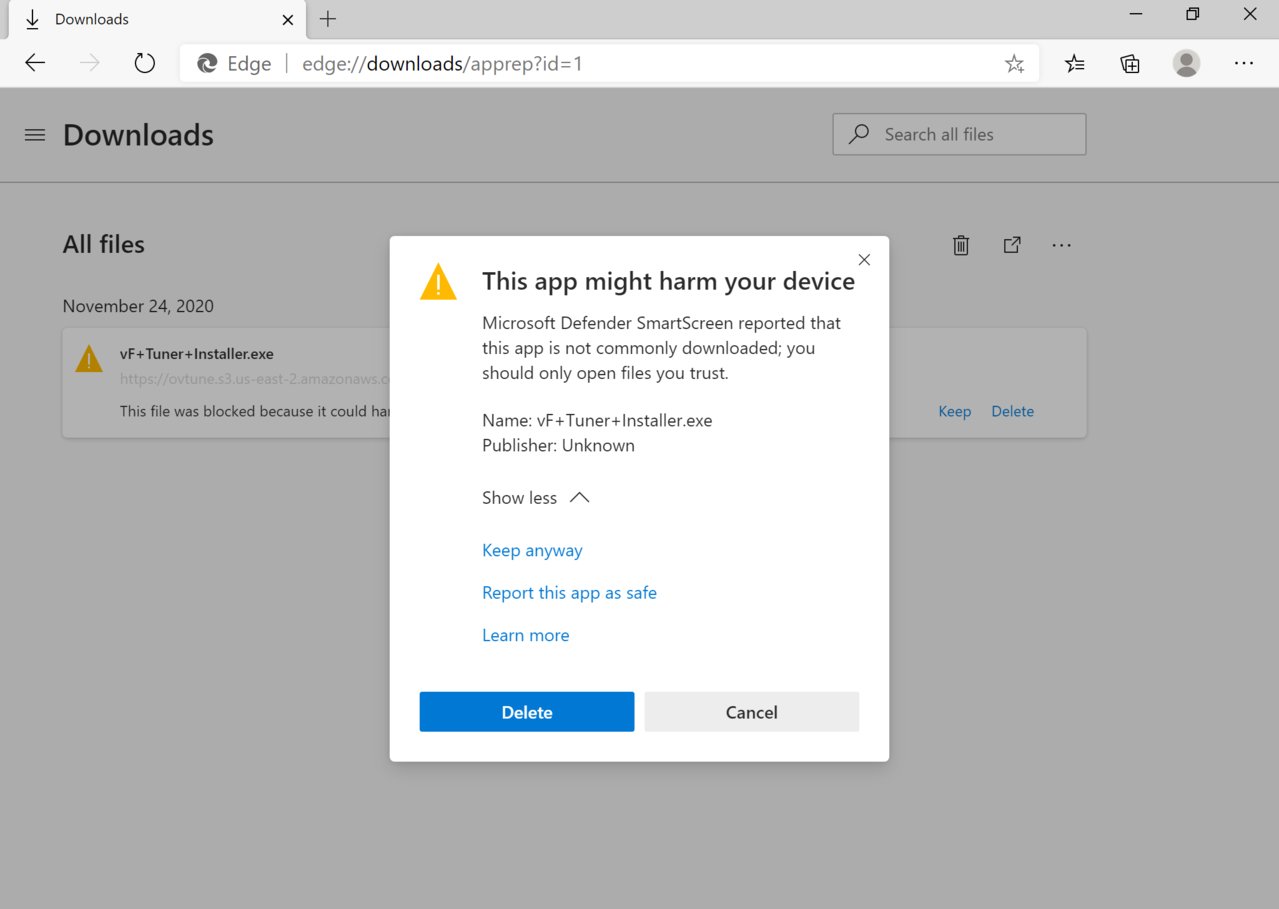The image size is (1279, 909).
Task: Select the Downloads browser tab
Action: tap(155, 19)
